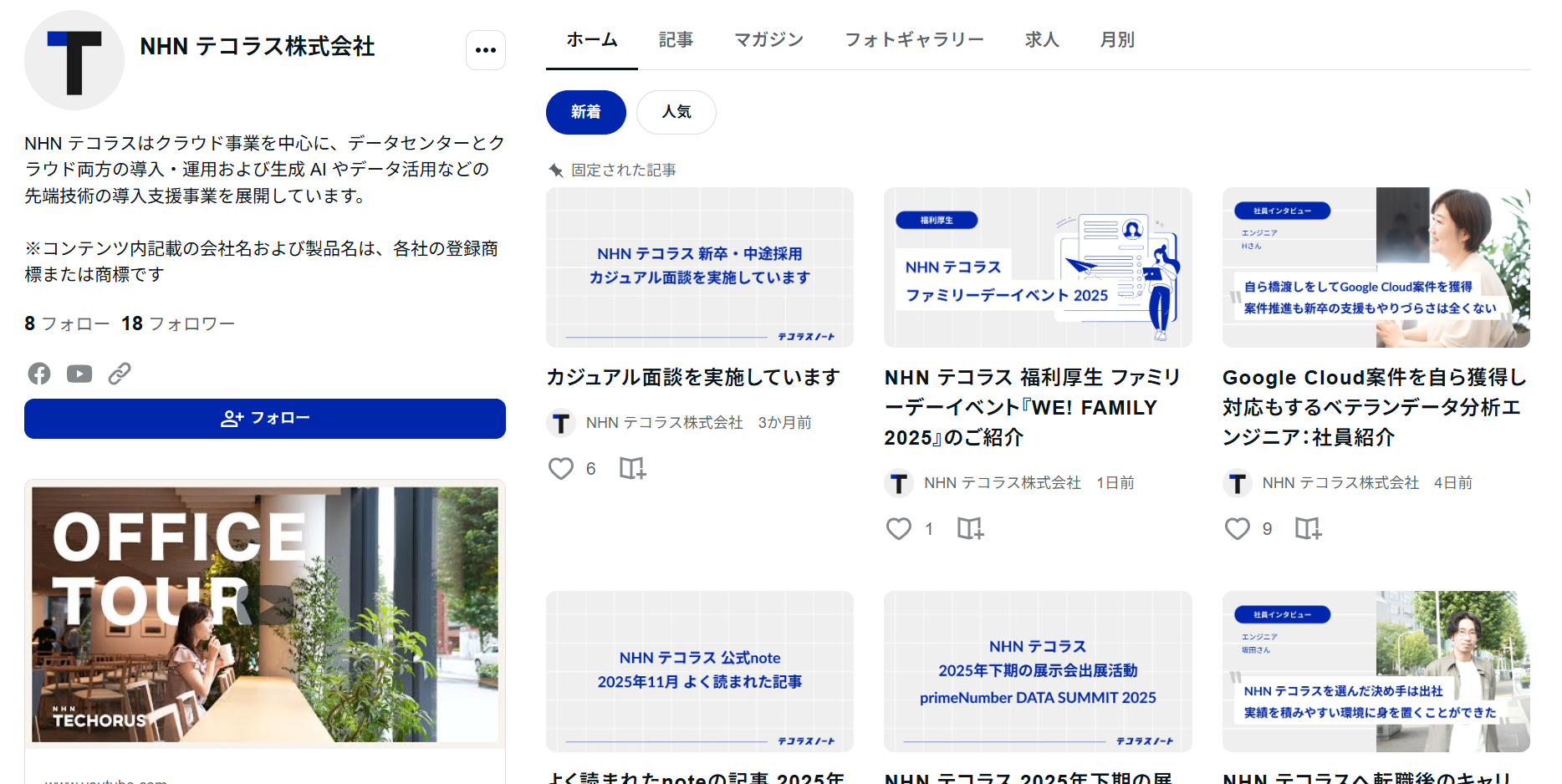1562x784 pixels.
Task: Select the 新着 sort filter
Action: pyautogui.click(x=585, y=112)
